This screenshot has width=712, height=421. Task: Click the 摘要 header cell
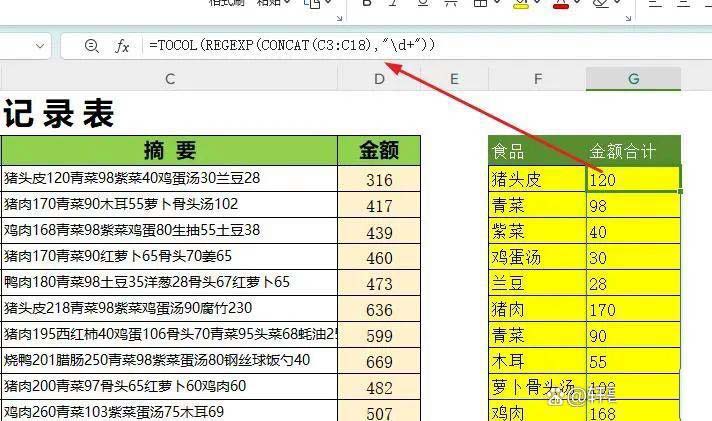coord(170,150)
